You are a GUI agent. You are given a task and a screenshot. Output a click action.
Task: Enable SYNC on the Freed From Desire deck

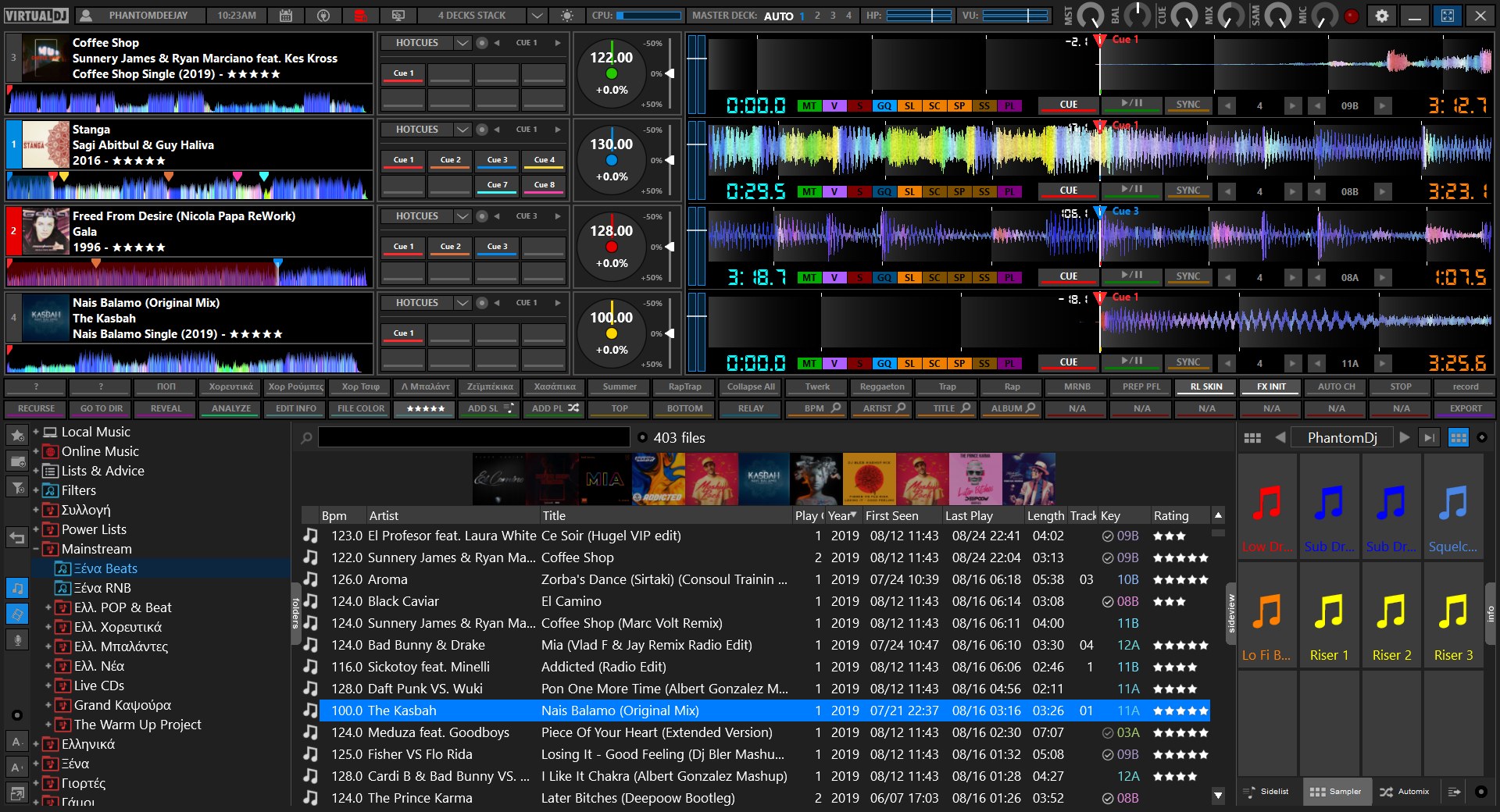[x=1188, y=276]
